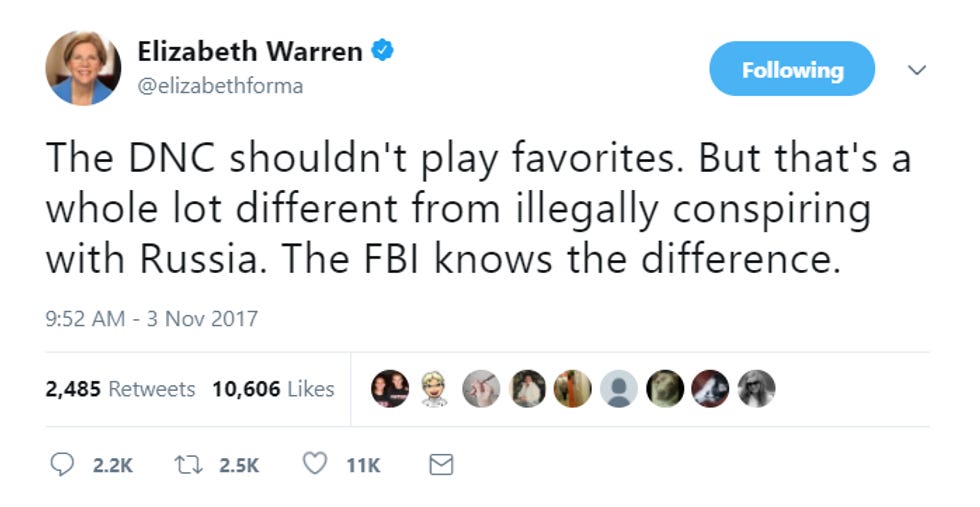The height and width of the screenshot is (507, 980).
Task: Click the reply speech bubble icon
Action: point(61,464)
